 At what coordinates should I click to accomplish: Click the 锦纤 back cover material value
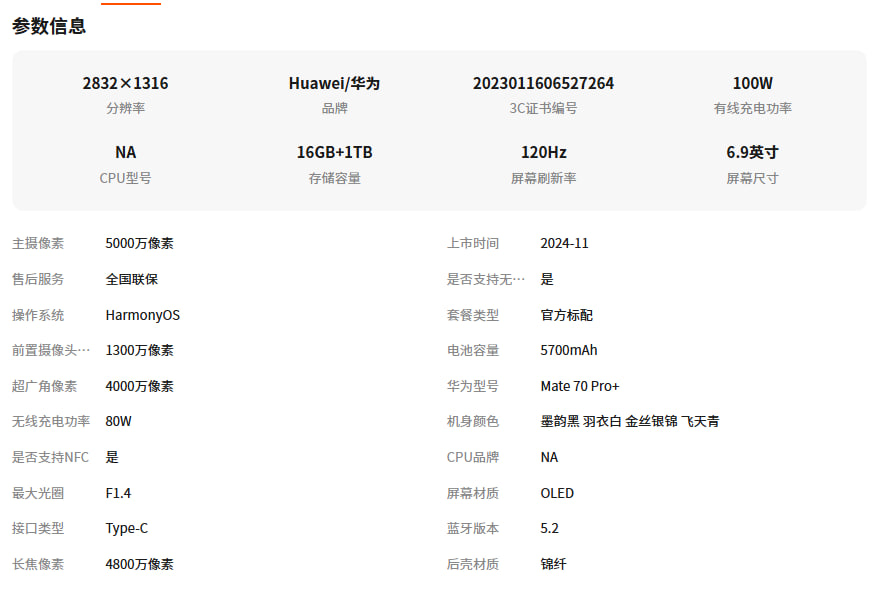point(553,564)
